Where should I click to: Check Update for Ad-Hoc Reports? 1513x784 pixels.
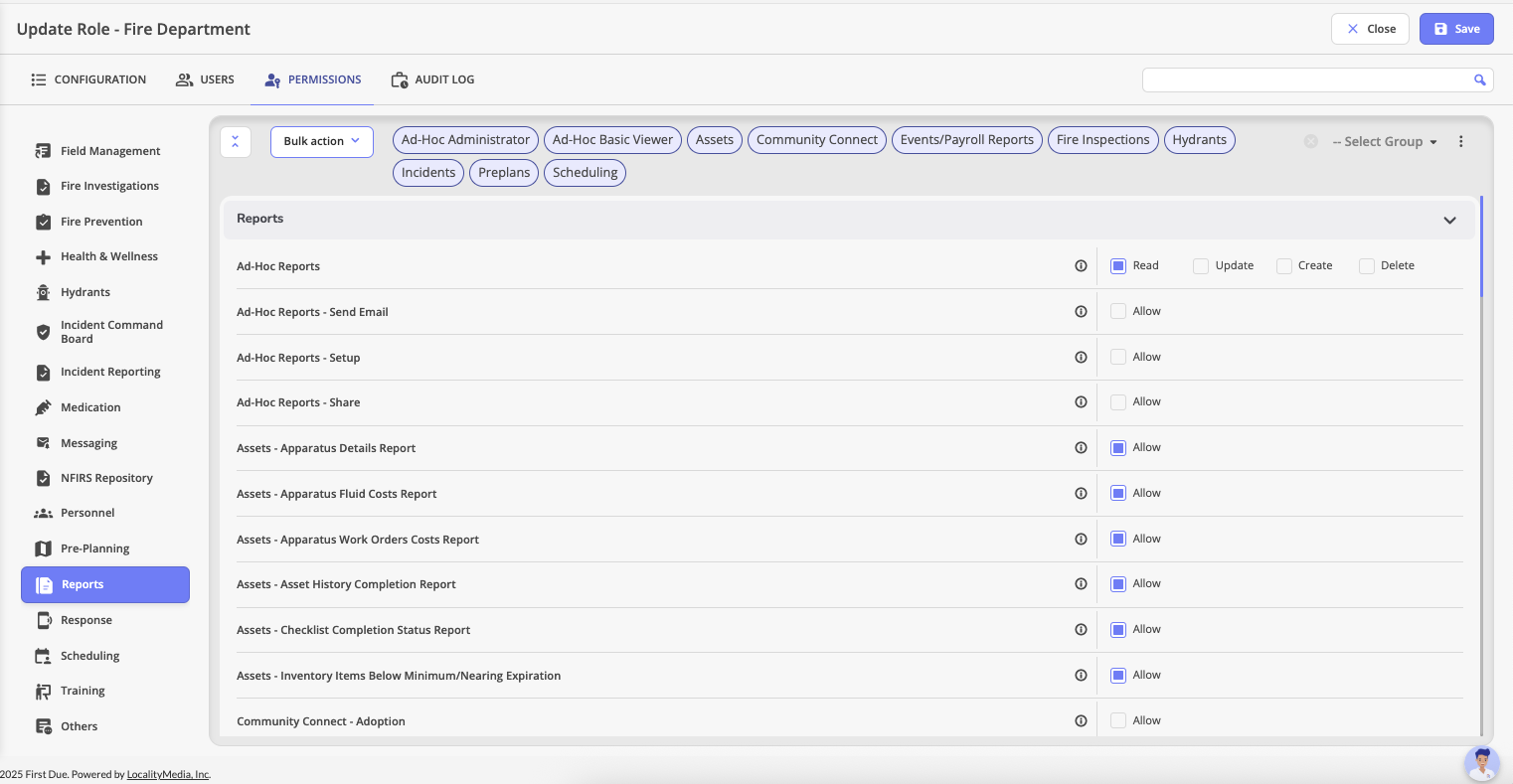coord(1201,265)
